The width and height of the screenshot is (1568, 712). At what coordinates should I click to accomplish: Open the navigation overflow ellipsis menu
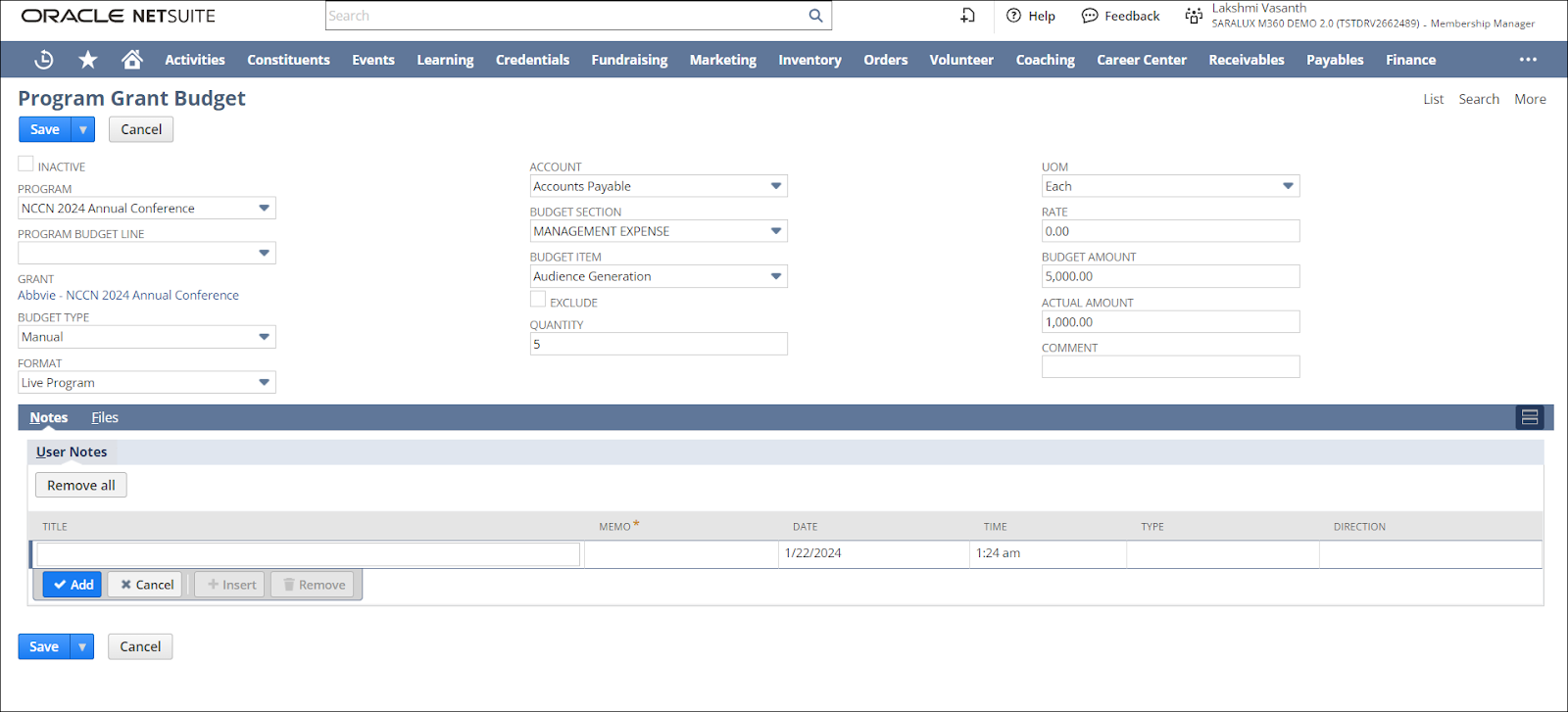coord(1528,60)
